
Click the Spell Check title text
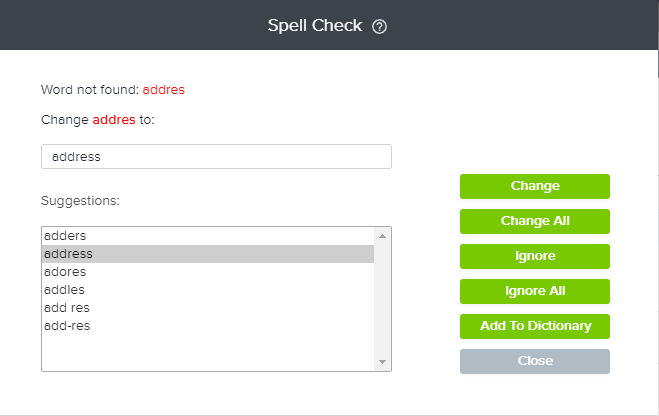point(314,26)
